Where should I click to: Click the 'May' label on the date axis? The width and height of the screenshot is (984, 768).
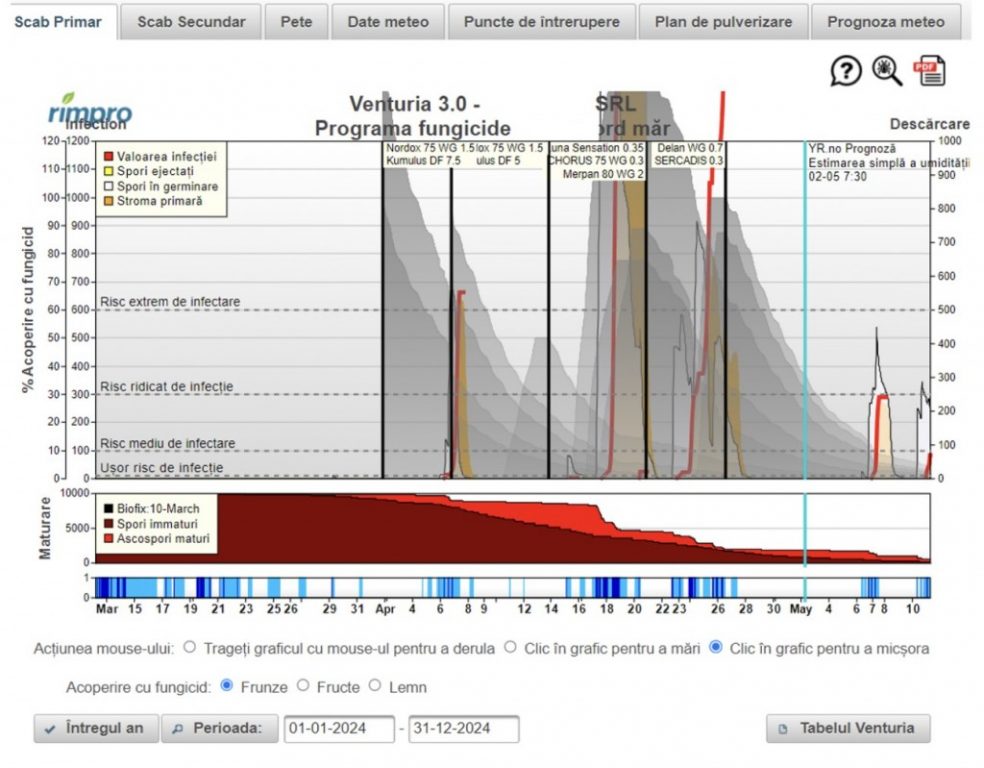801,609
